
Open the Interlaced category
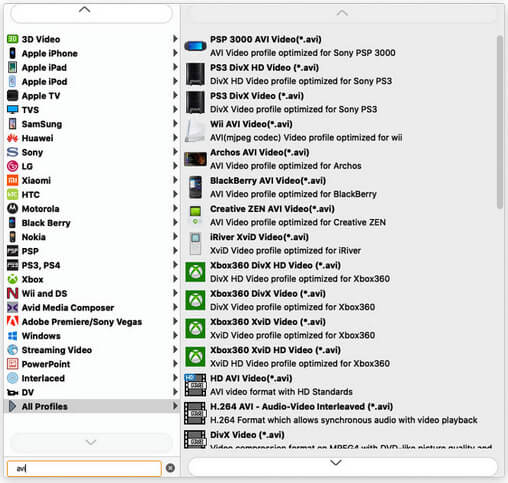[x=92, y=378]
